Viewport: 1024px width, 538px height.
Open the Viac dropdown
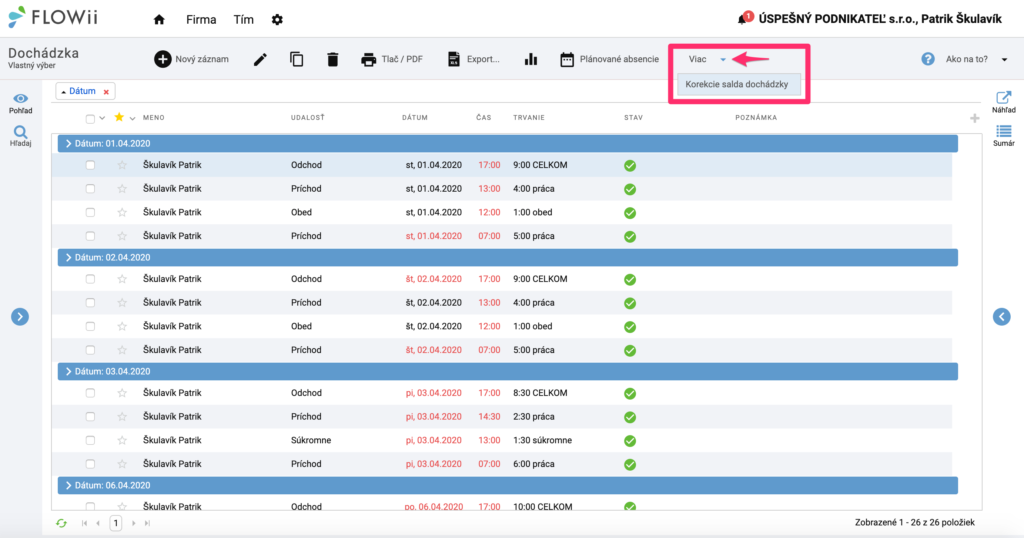[x=706, y=59]
